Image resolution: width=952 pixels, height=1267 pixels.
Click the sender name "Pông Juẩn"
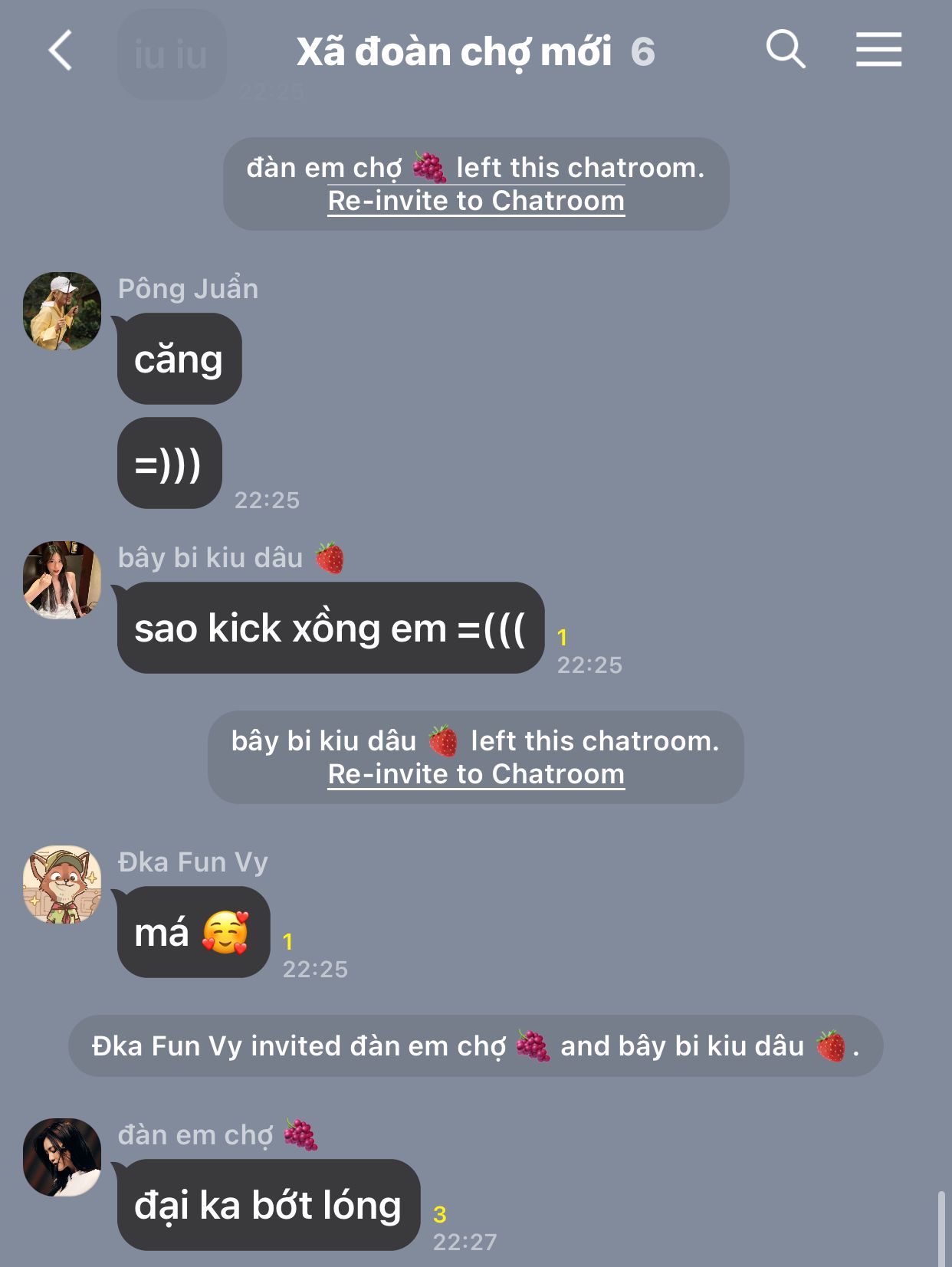(188, 288)
